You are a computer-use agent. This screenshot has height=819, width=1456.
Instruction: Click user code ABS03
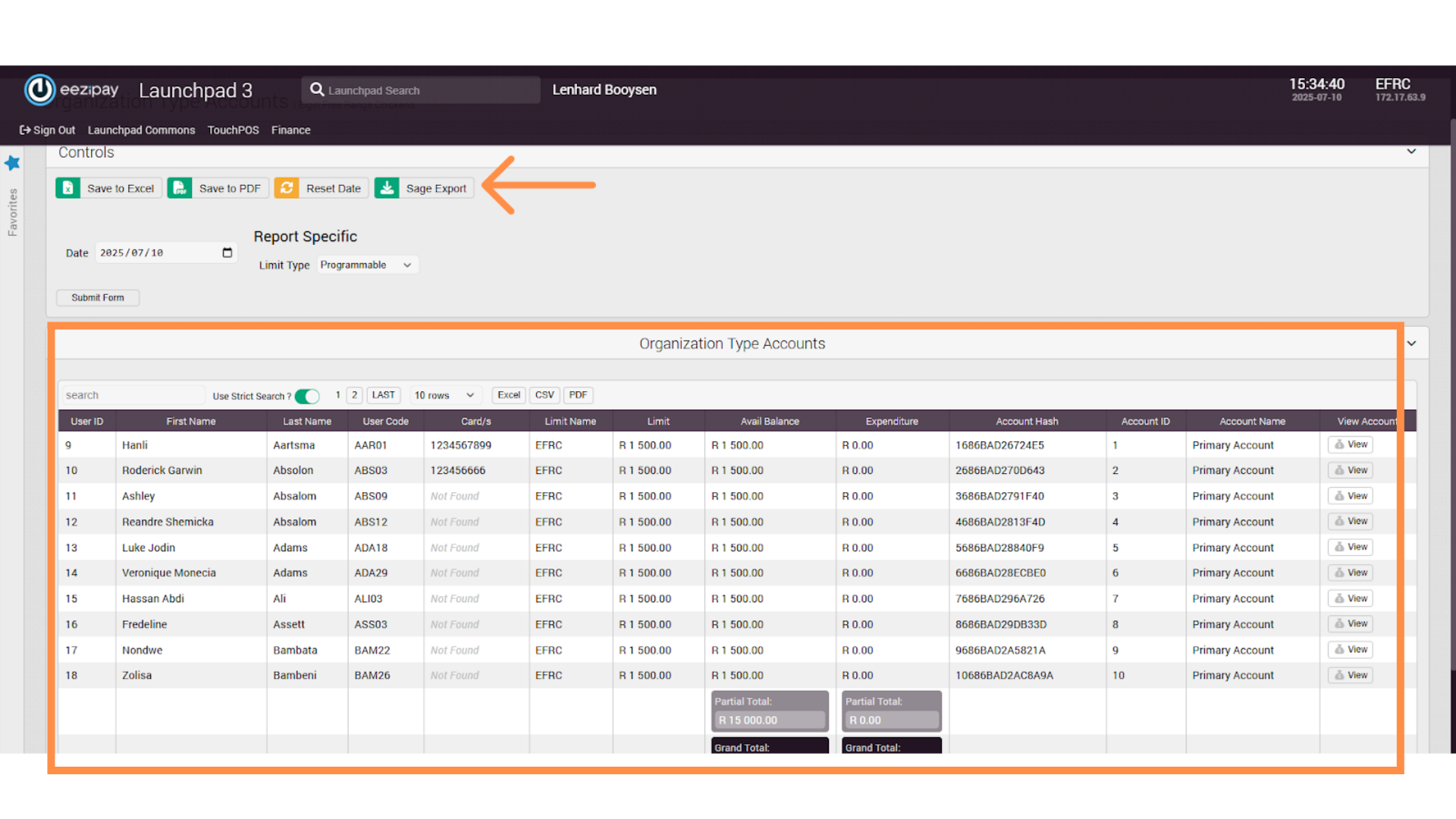371,470
